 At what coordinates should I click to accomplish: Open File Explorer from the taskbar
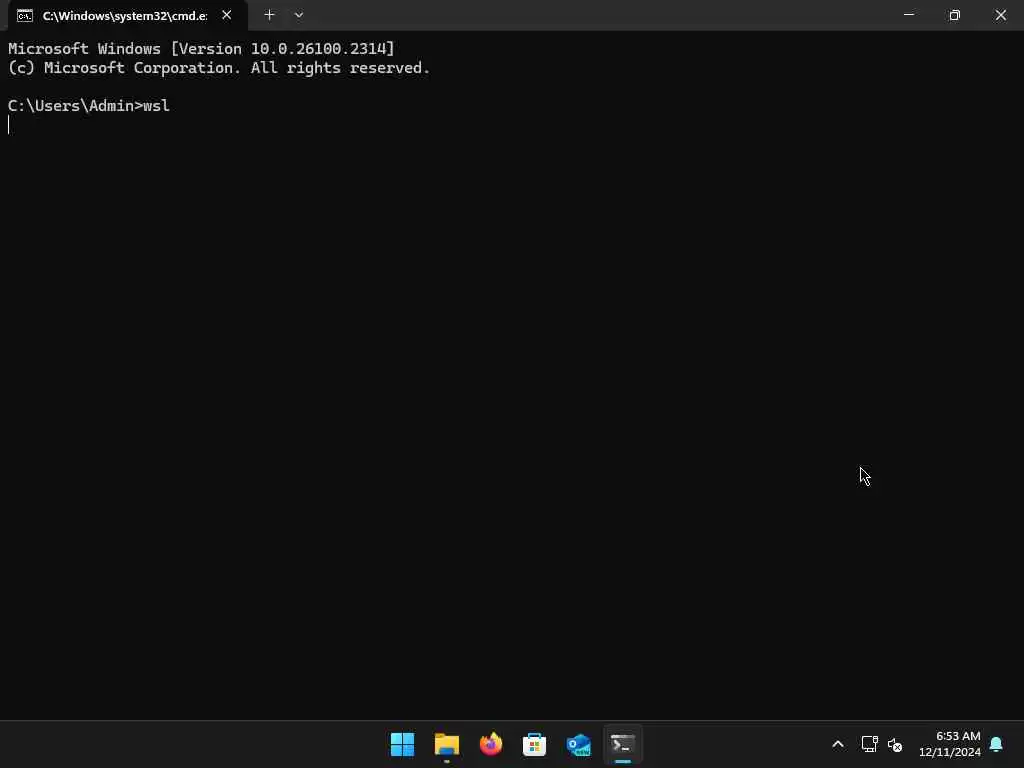click(447, 744)
